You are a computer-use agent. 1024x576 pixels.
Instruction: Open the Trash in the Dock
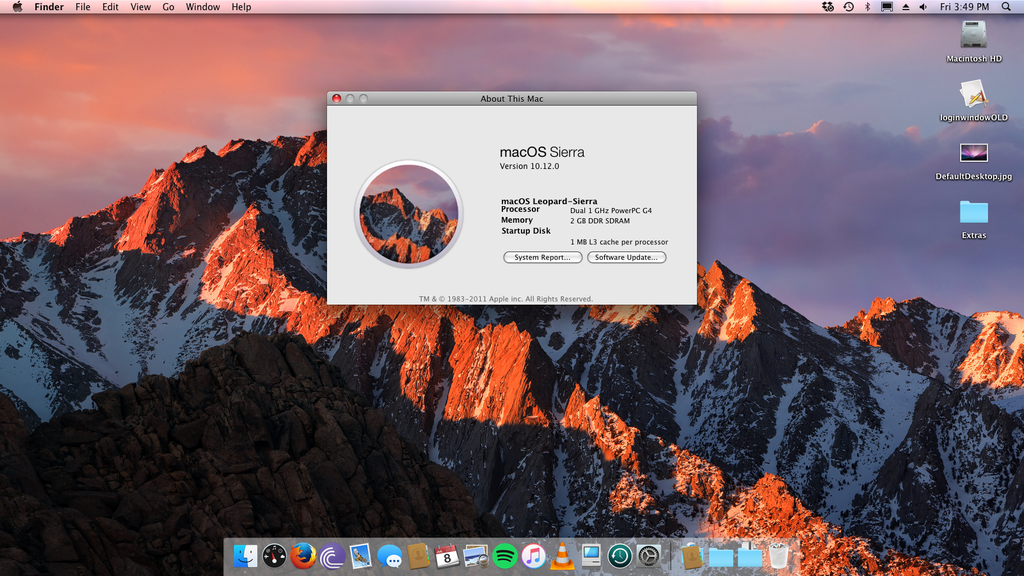[x=778, y=556]
